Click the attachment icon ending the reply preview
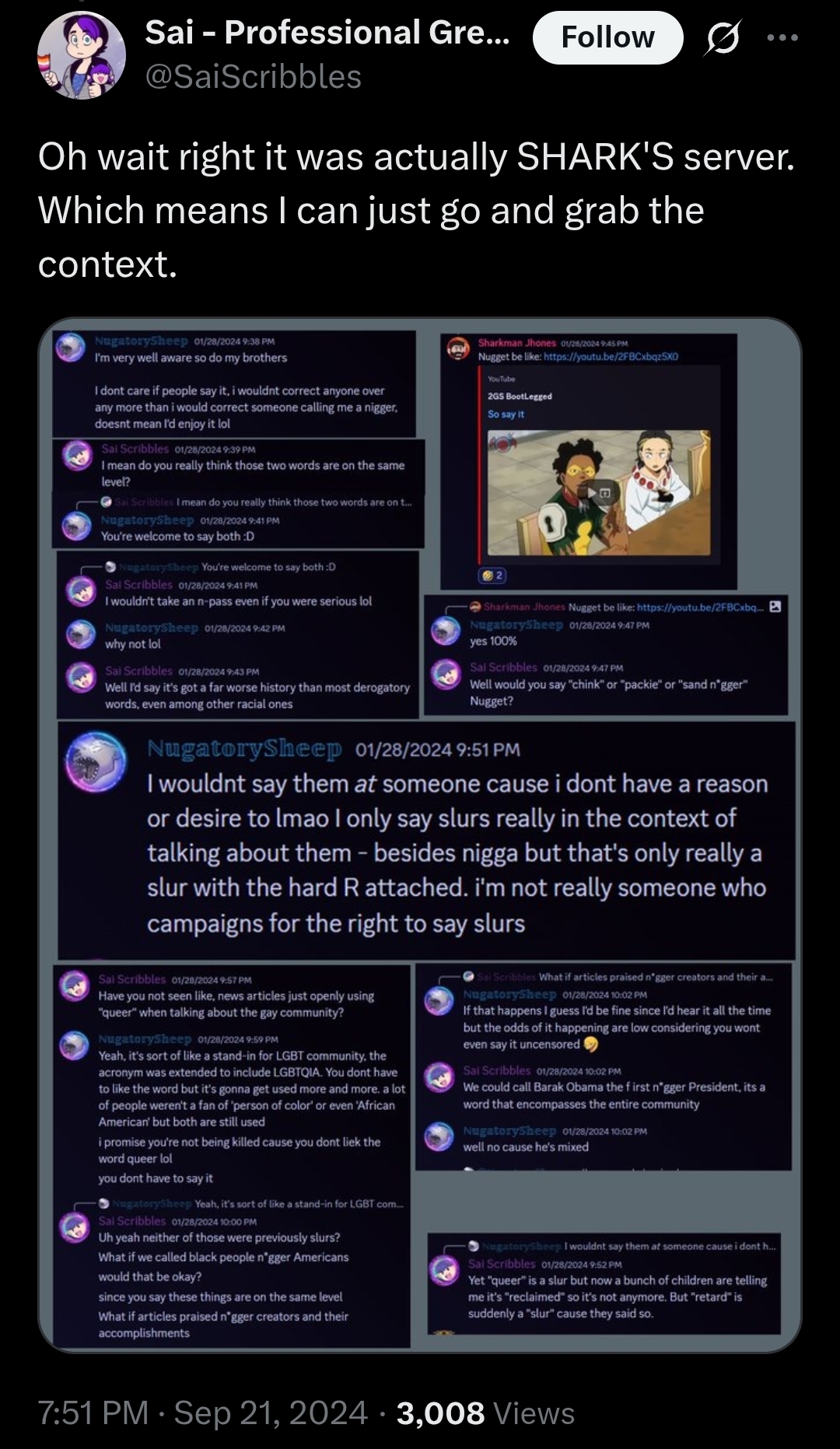The width and height of the screenshot is (840, 1449). (775, 607)
